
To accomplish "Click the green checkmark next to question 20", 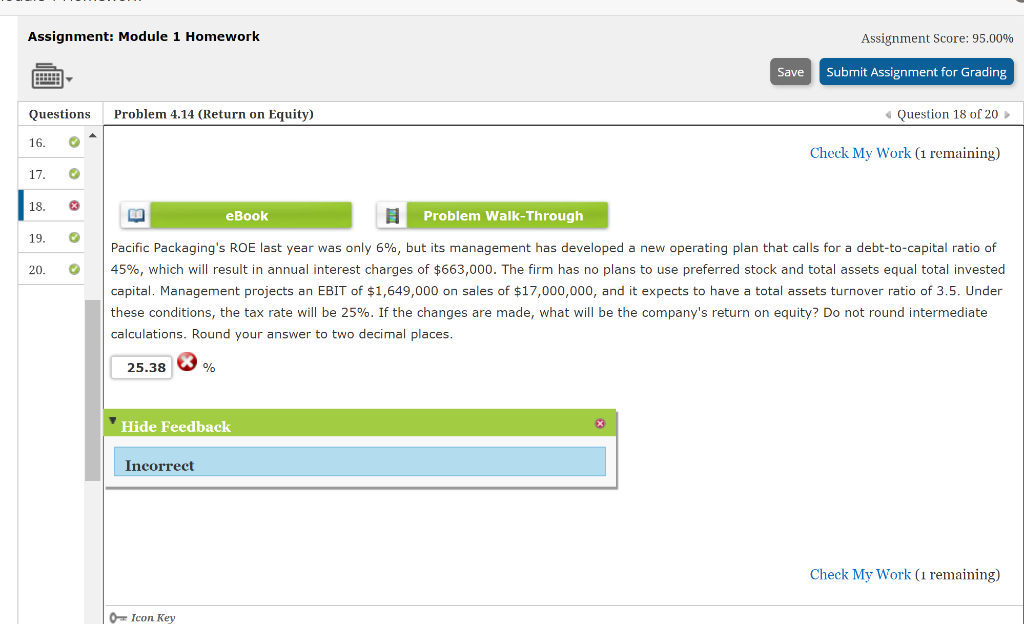I will 73,268.
